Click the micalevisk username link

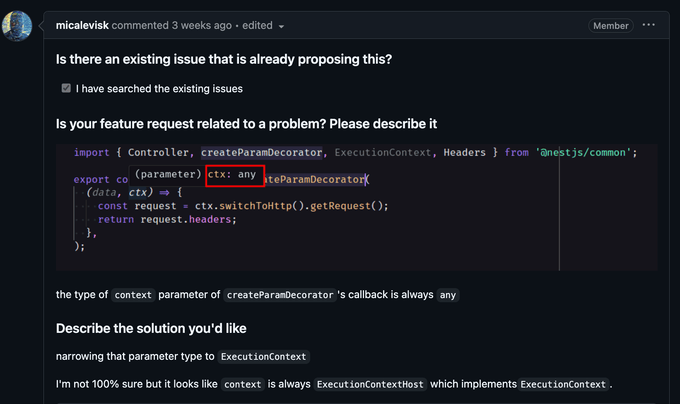coord(82,26)
